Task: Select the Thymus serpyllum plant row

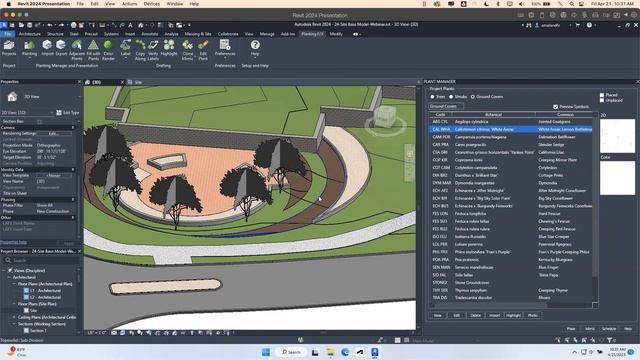Action: (x=510, y=290)
